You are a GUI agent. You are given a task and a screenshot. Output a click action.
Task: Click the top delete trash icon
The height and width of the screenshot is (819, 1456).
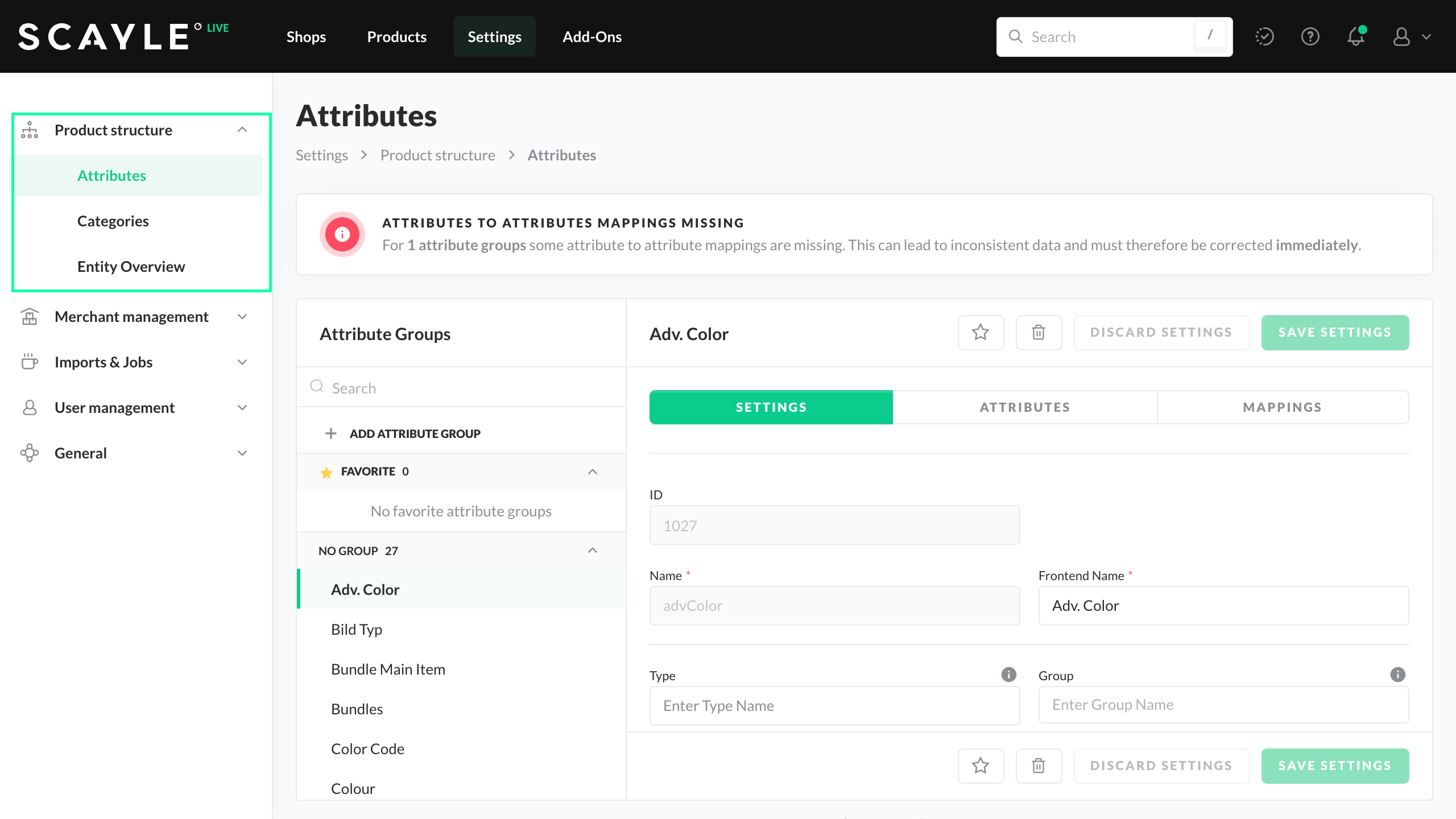click(1039, 333)
